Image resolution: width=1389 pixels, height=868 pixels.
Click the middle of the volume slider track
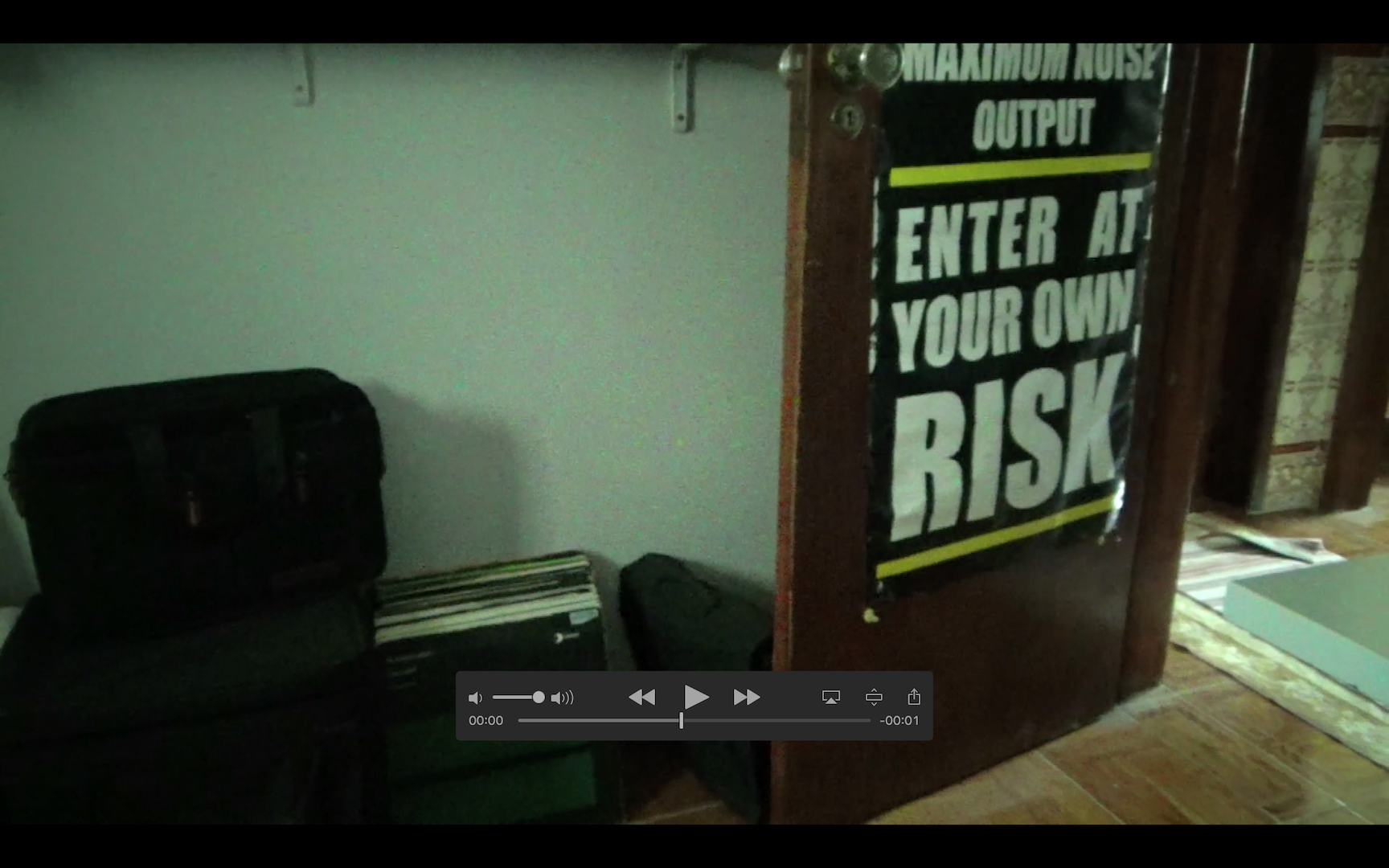coord(516,698)
